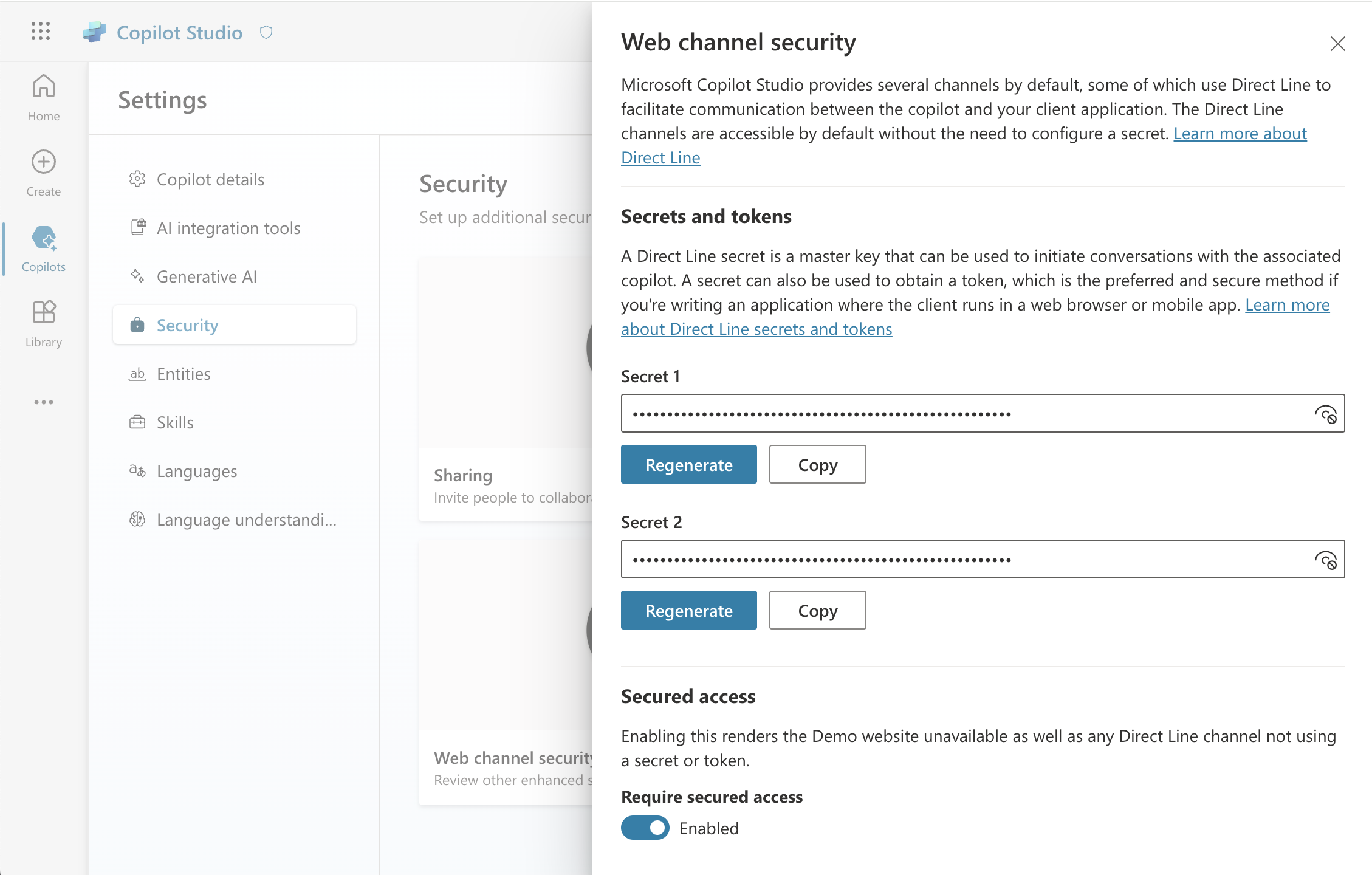The image size is (1372, 875).
Task: Click the Settings page heading
Action: pyautogui.click(x=162, y=100)
